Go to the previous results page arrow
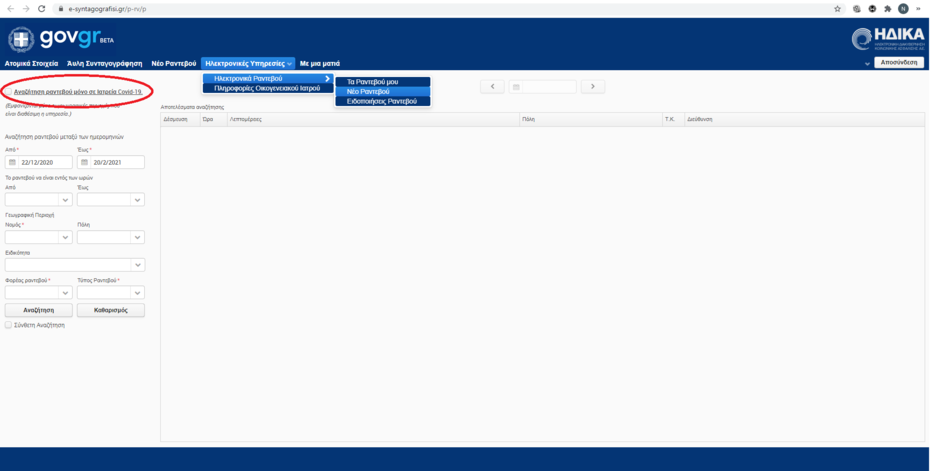This screenshot has width=930, height=471. [x=492, y=87]
